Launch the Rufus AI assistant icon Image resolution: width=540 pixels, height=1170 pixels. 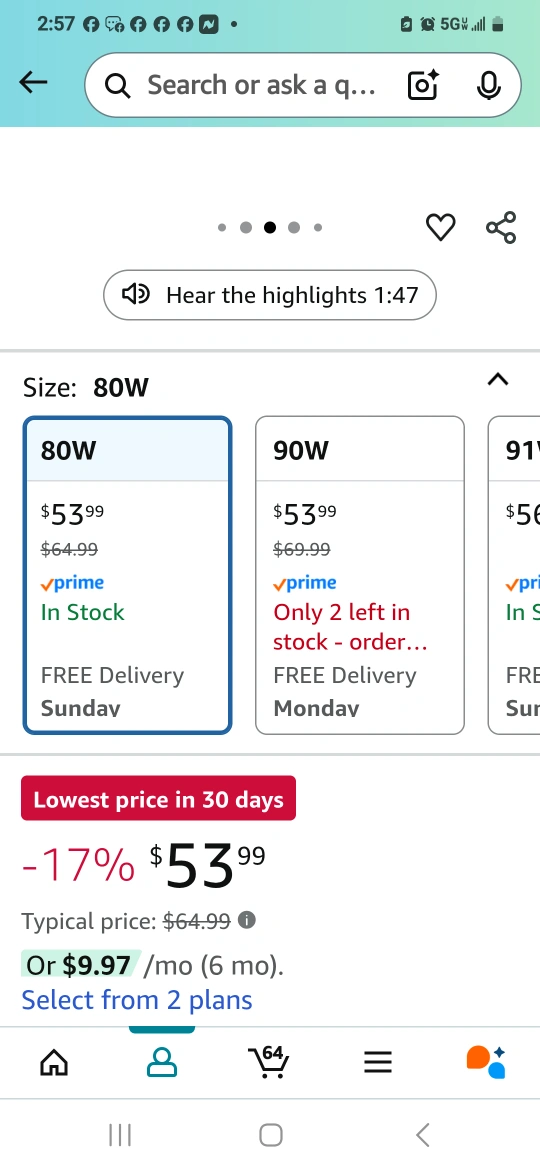[486, 1062]
